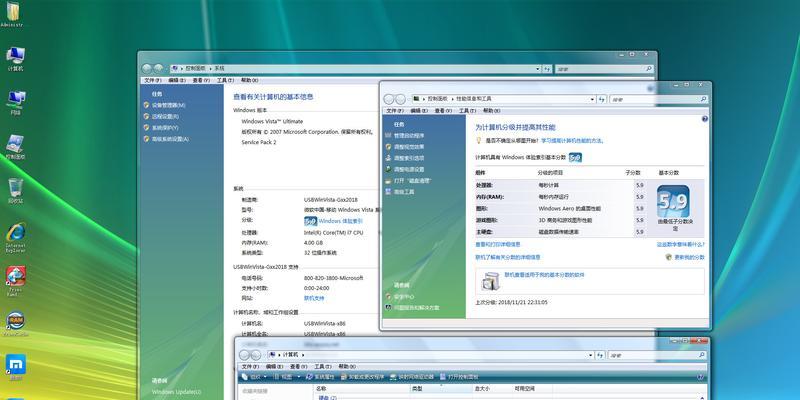Click the search magnifier in the System window
The width and height of the screenshot is (800, 400).
point(649,68)
